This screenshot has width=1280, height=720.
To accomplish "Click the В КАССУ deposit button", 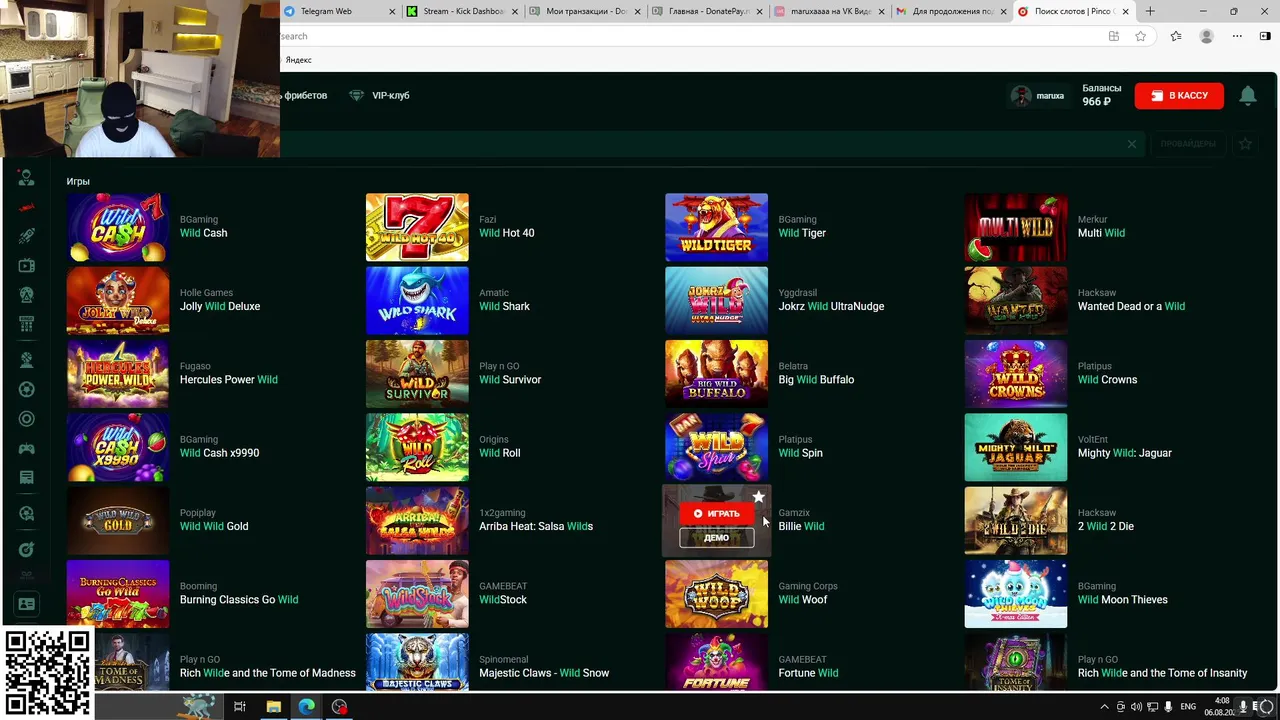I will click(1179, 96).
